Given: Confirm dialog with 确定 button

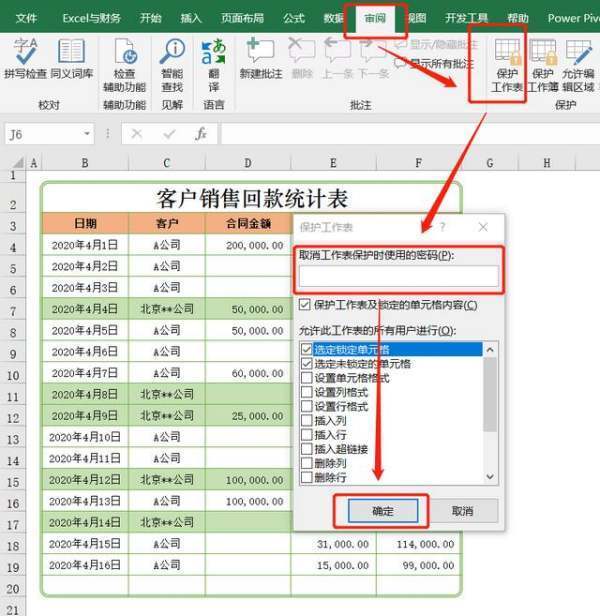Looking at the screenshot, I should tap(382, 511).
